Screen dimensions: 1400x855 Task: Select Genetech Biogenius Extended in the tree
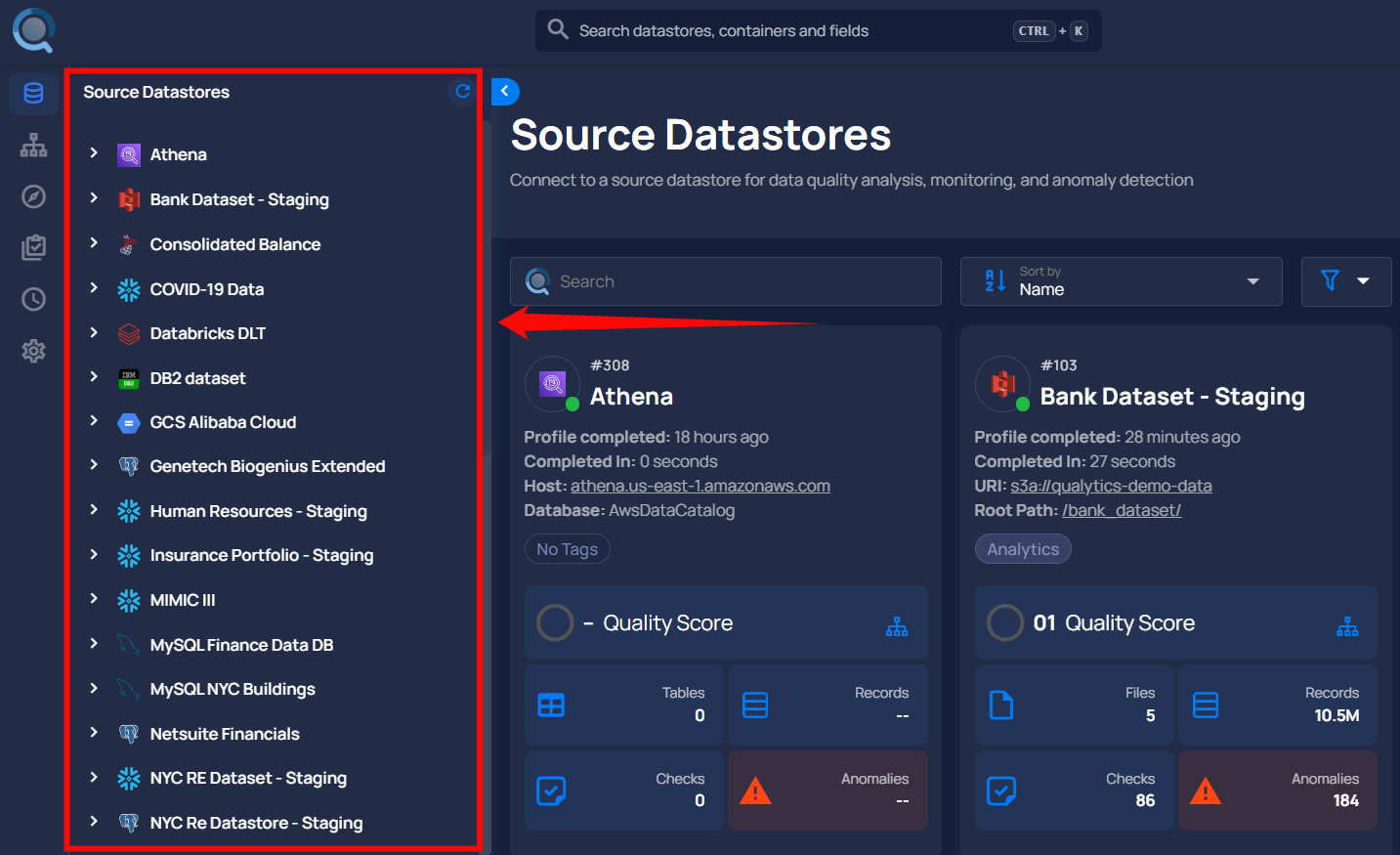pos(268,466)
